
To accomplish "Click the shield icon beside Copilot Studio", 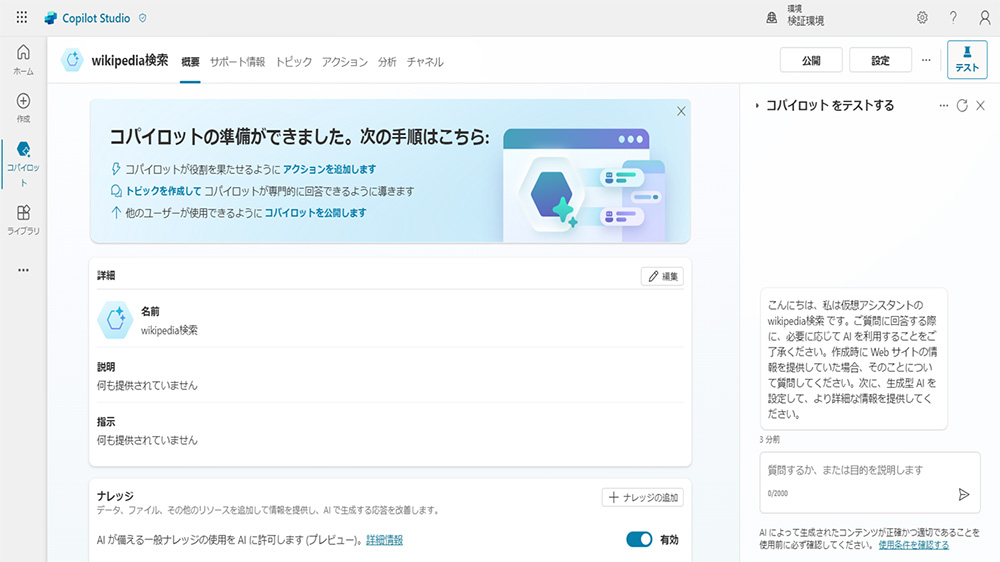I will tap(143, 18).
